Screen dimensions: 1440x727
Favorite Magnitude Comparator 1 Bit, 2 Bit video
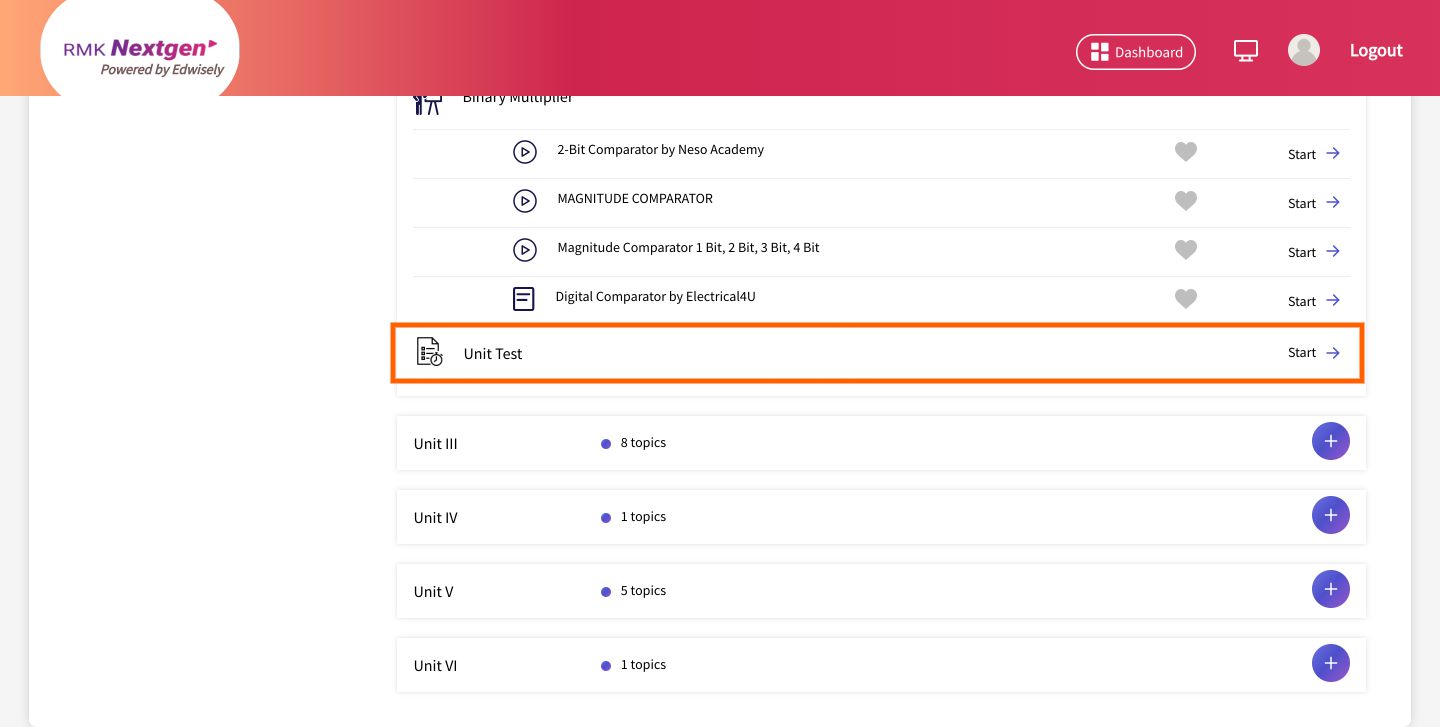click(1185, 250)
